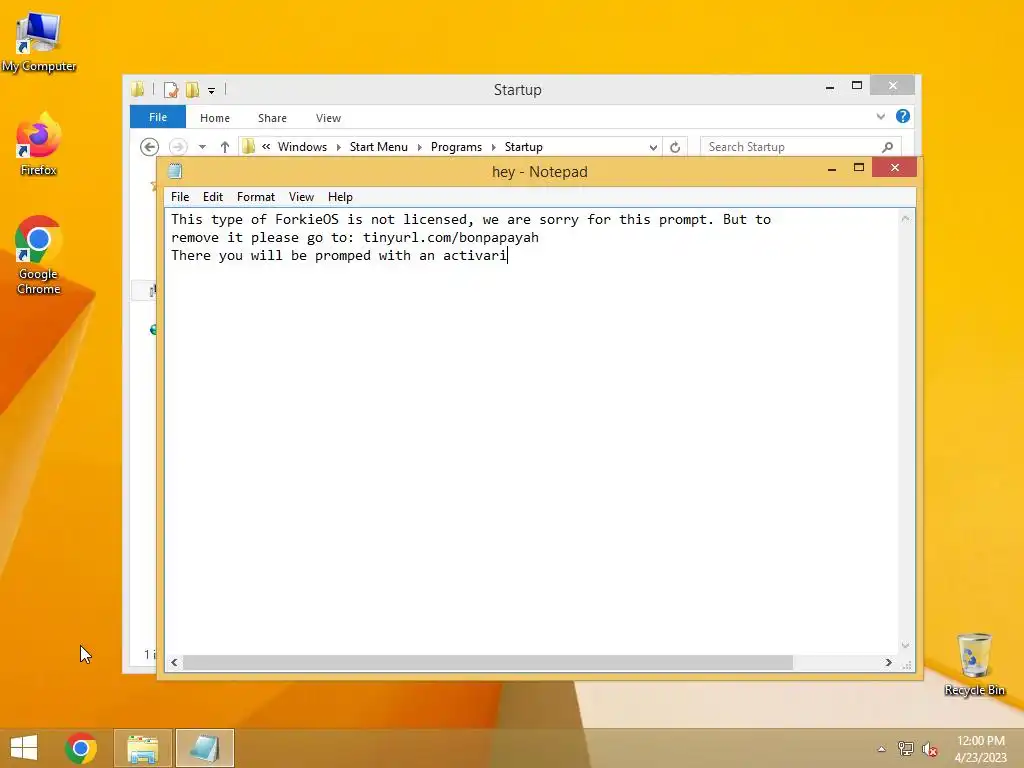Screen dimensions: 1024x768
Task: Launch Chrome from the taskbar
Action: (x=81, y=748)
